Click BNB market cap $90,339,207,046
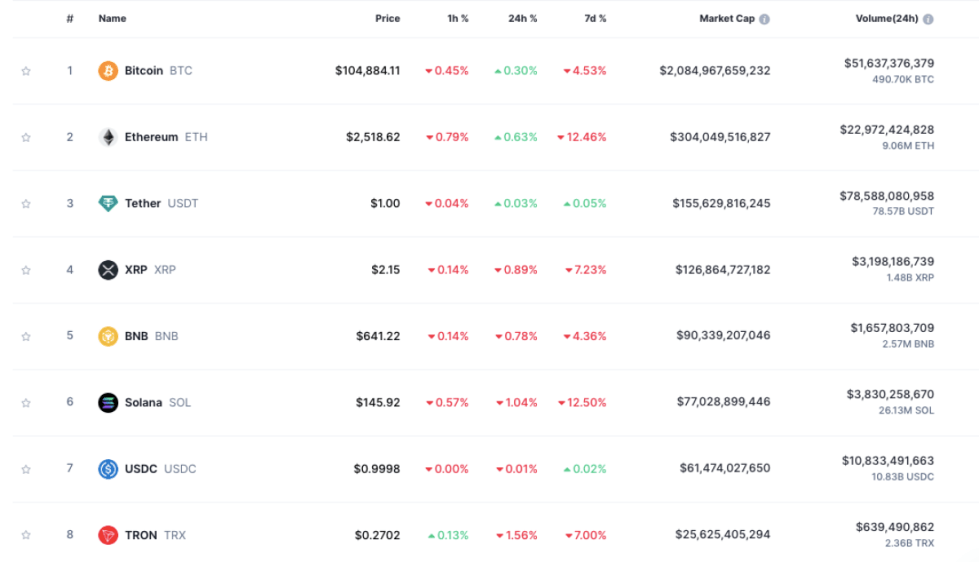This screenshot has width=979, height=562. [724, 335]
